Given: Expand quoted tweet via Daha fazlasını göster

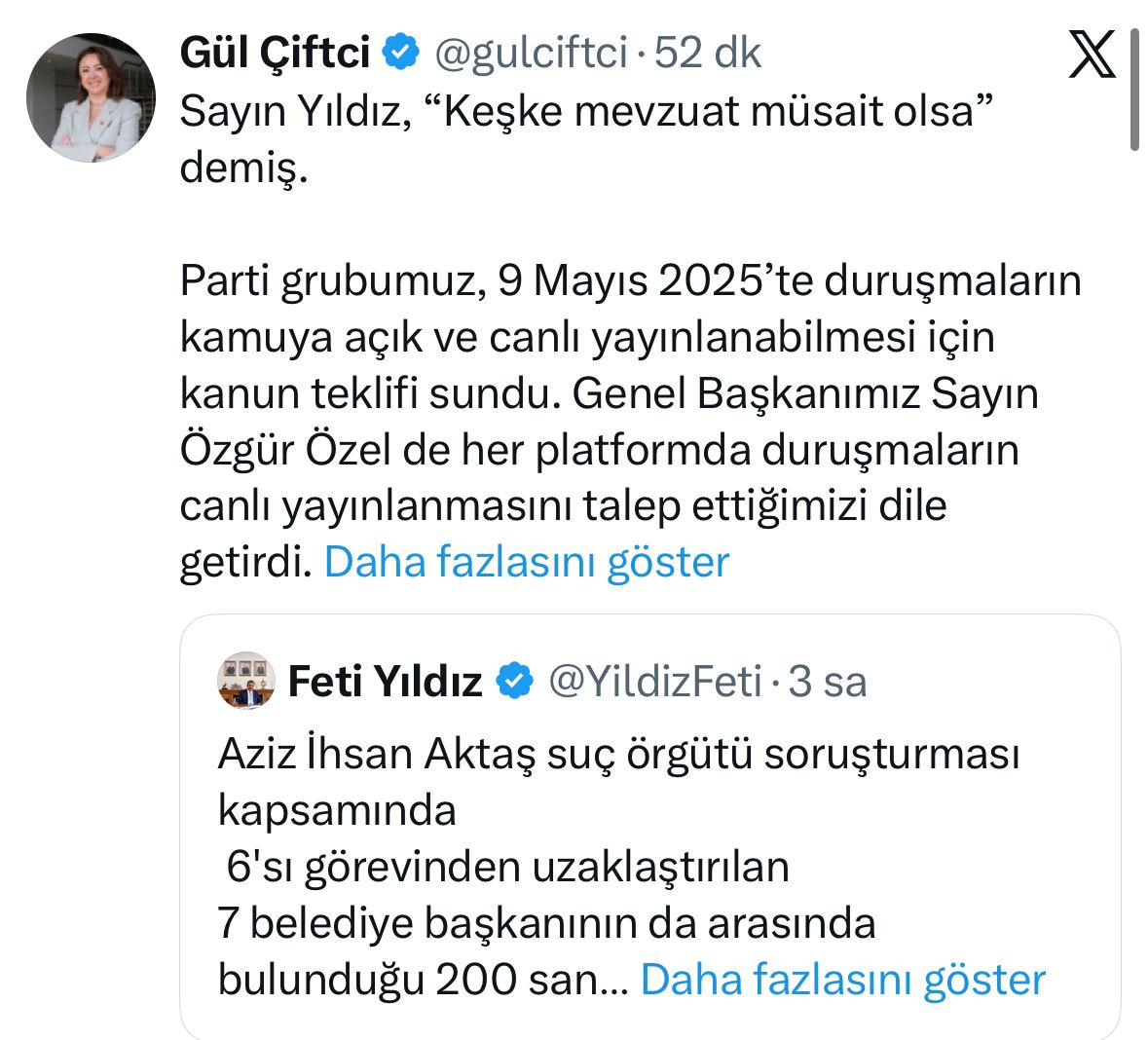Looking at the screenshot, I should pos(842,980).
